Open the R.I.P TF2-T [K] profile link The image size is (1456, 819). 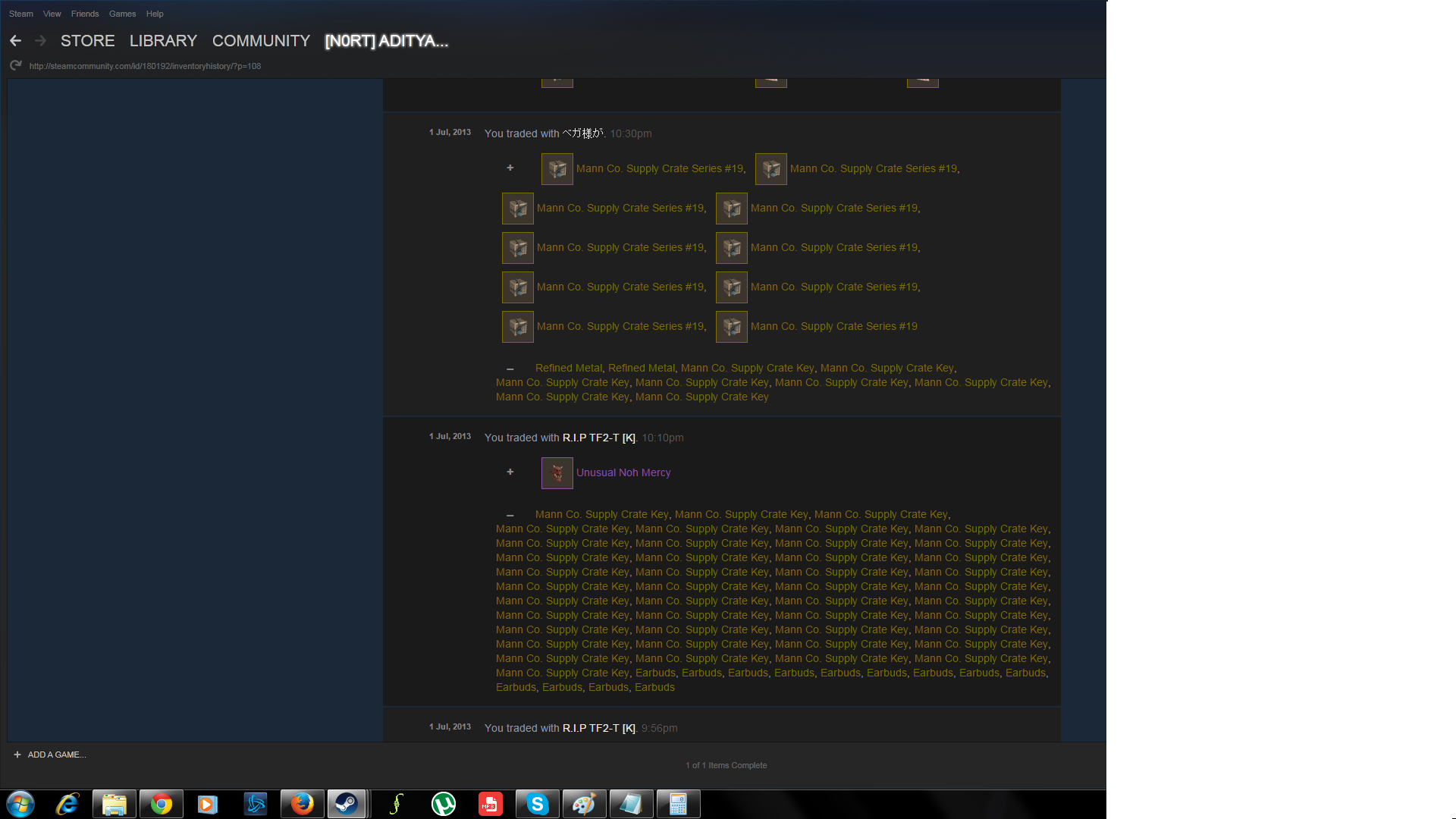pyautogui.click(x=598, y=438)
